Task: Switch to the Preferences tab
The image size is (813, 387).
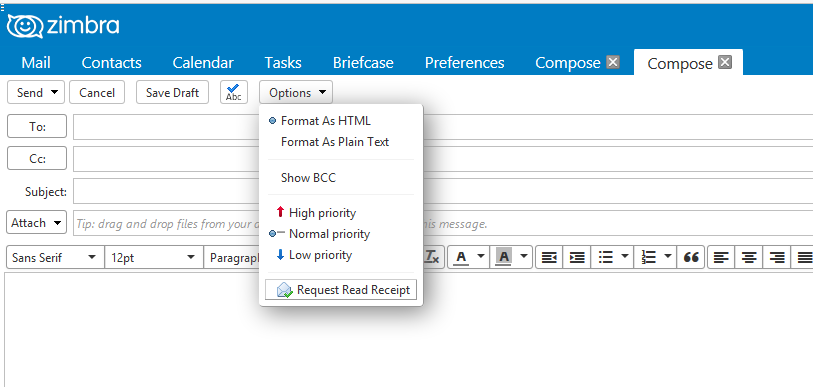Action: [x=464, y=63]
